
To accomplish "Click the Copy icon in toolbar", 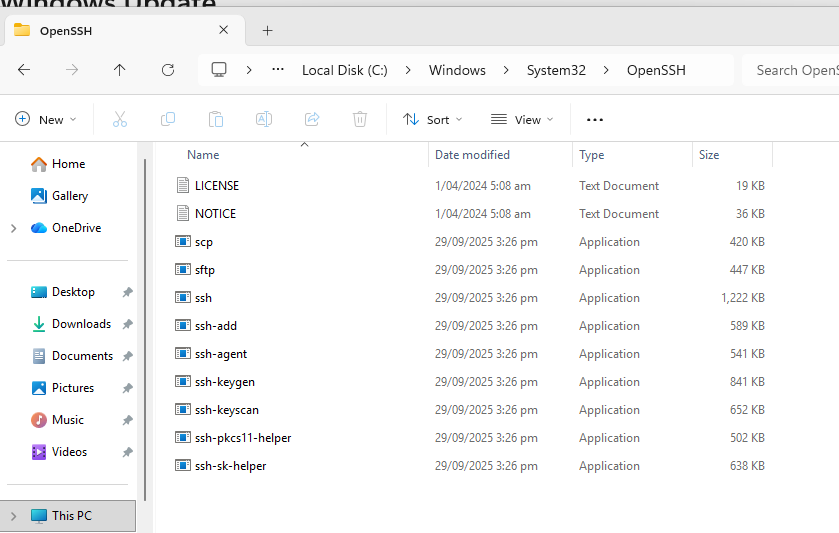I will 168,120.
